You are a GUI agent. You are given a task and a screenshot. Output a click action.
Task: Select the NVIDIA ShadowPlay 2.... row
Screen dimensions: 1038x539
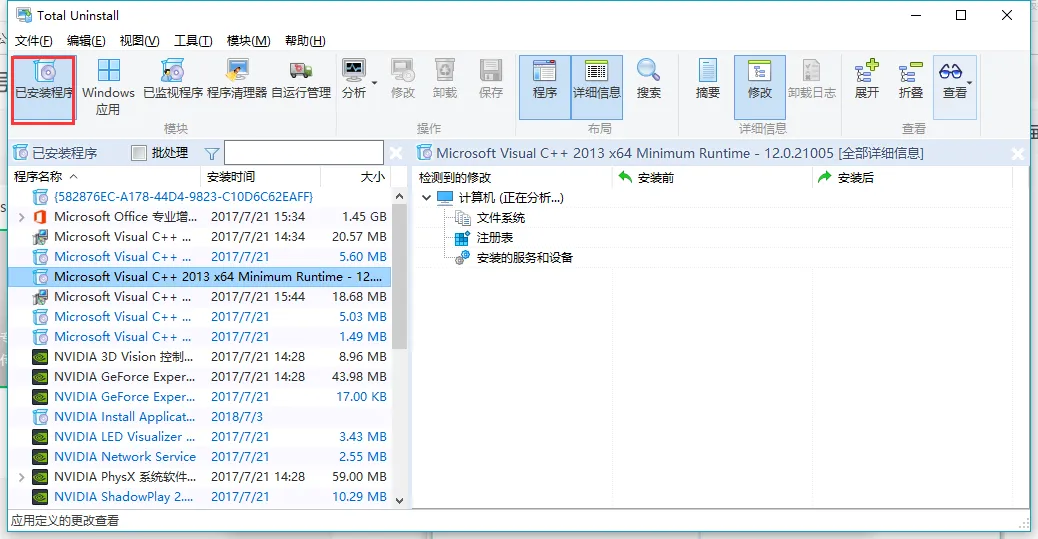click(x=200, y=496)
